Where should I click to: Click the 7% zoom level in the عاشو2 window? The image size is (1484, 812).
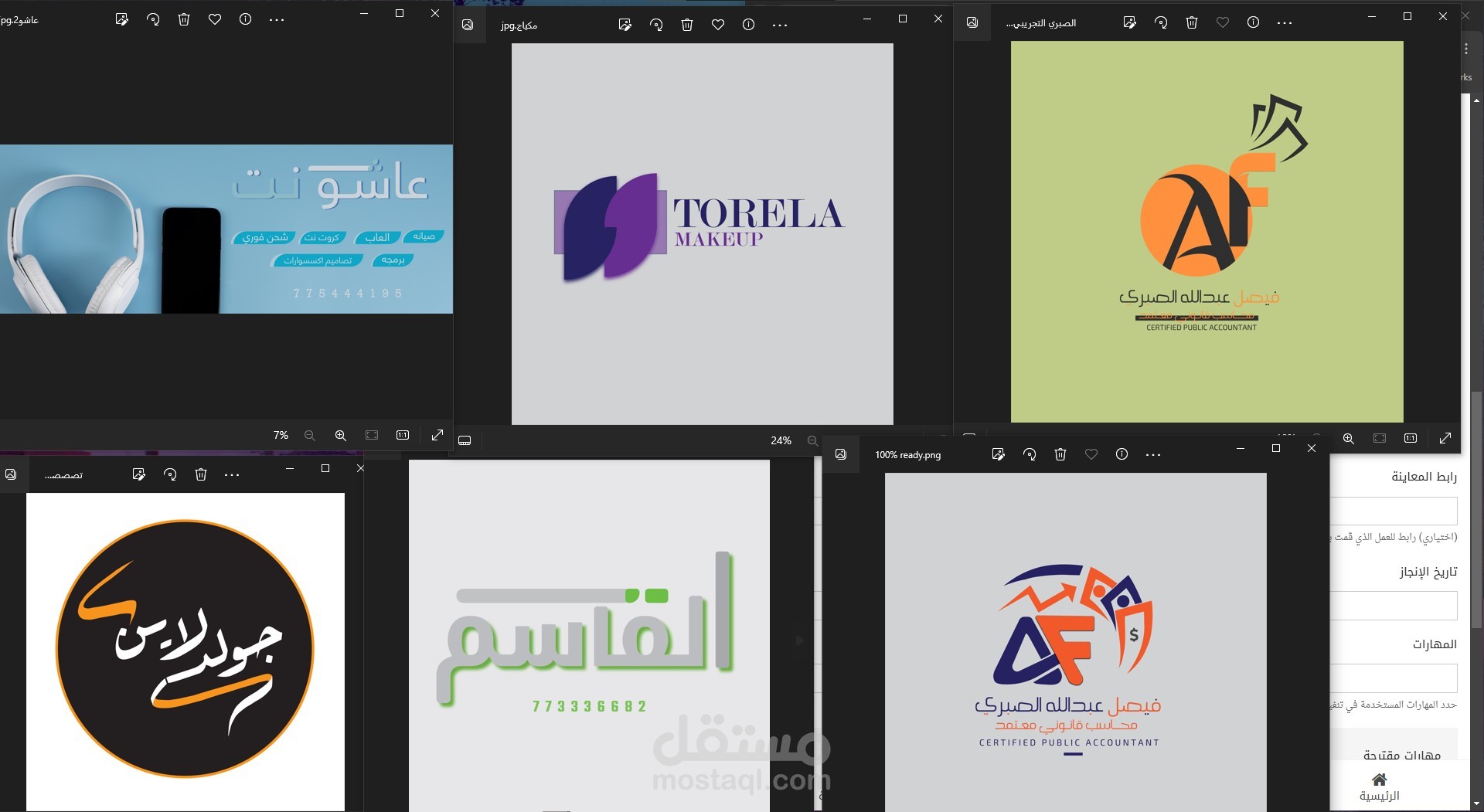281,436
